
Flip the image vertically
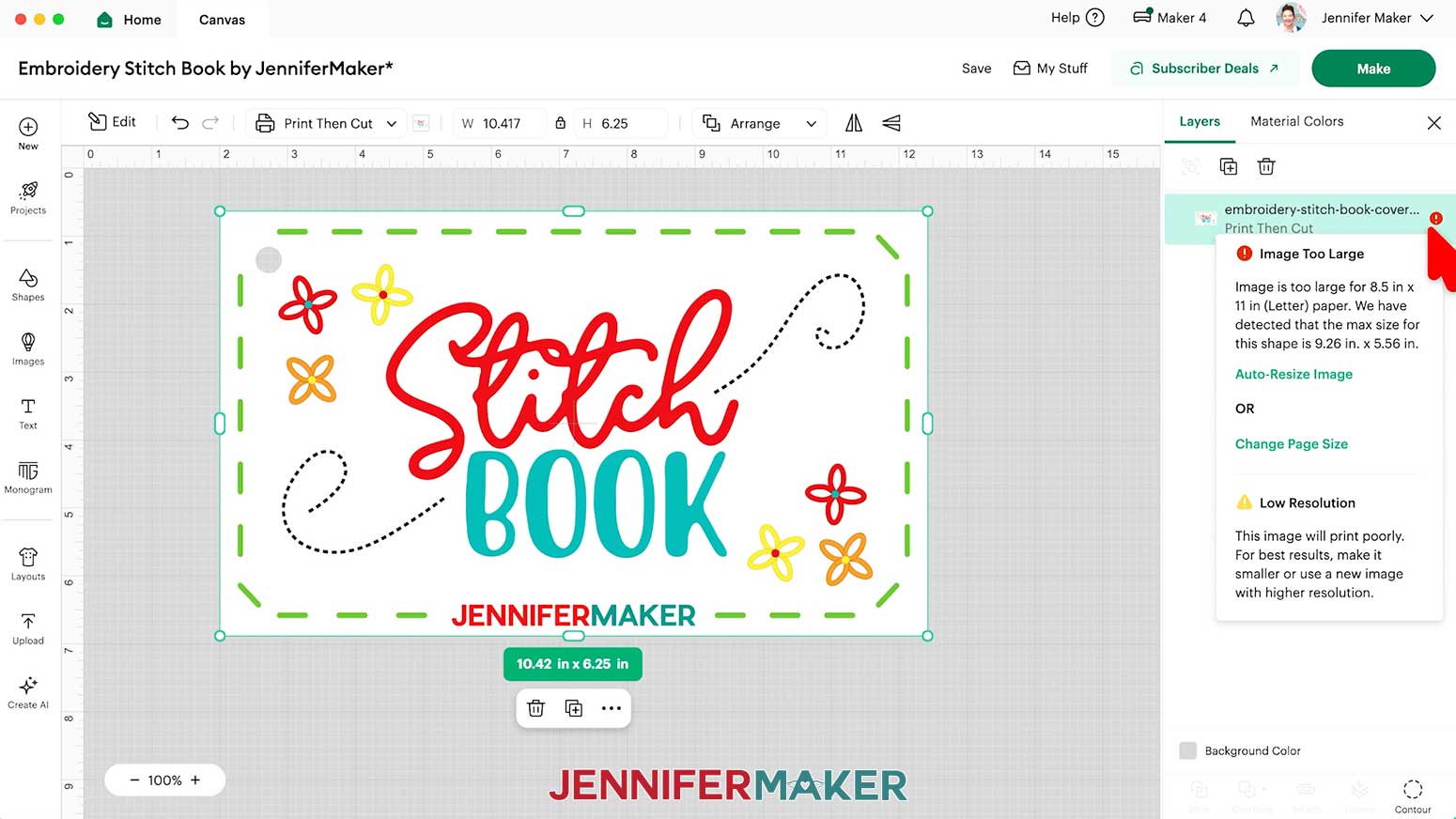click(891, 123)
